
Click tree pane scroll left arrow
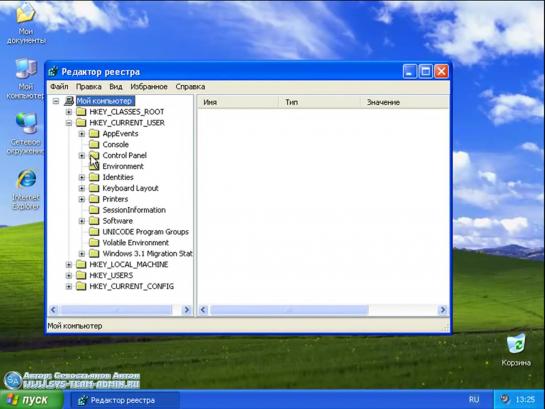click(x=53, y=310)
